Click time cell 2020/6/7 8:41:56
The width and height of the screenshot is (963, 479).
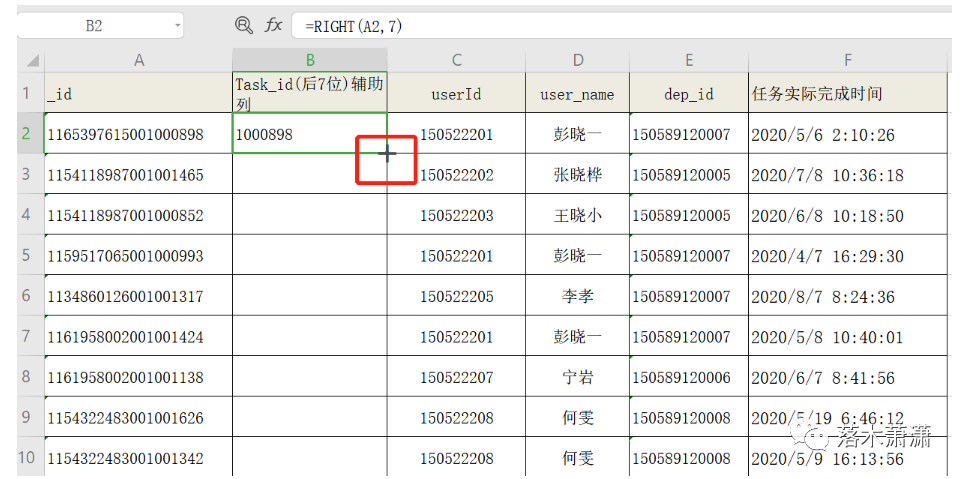click(x=849, y=376)
